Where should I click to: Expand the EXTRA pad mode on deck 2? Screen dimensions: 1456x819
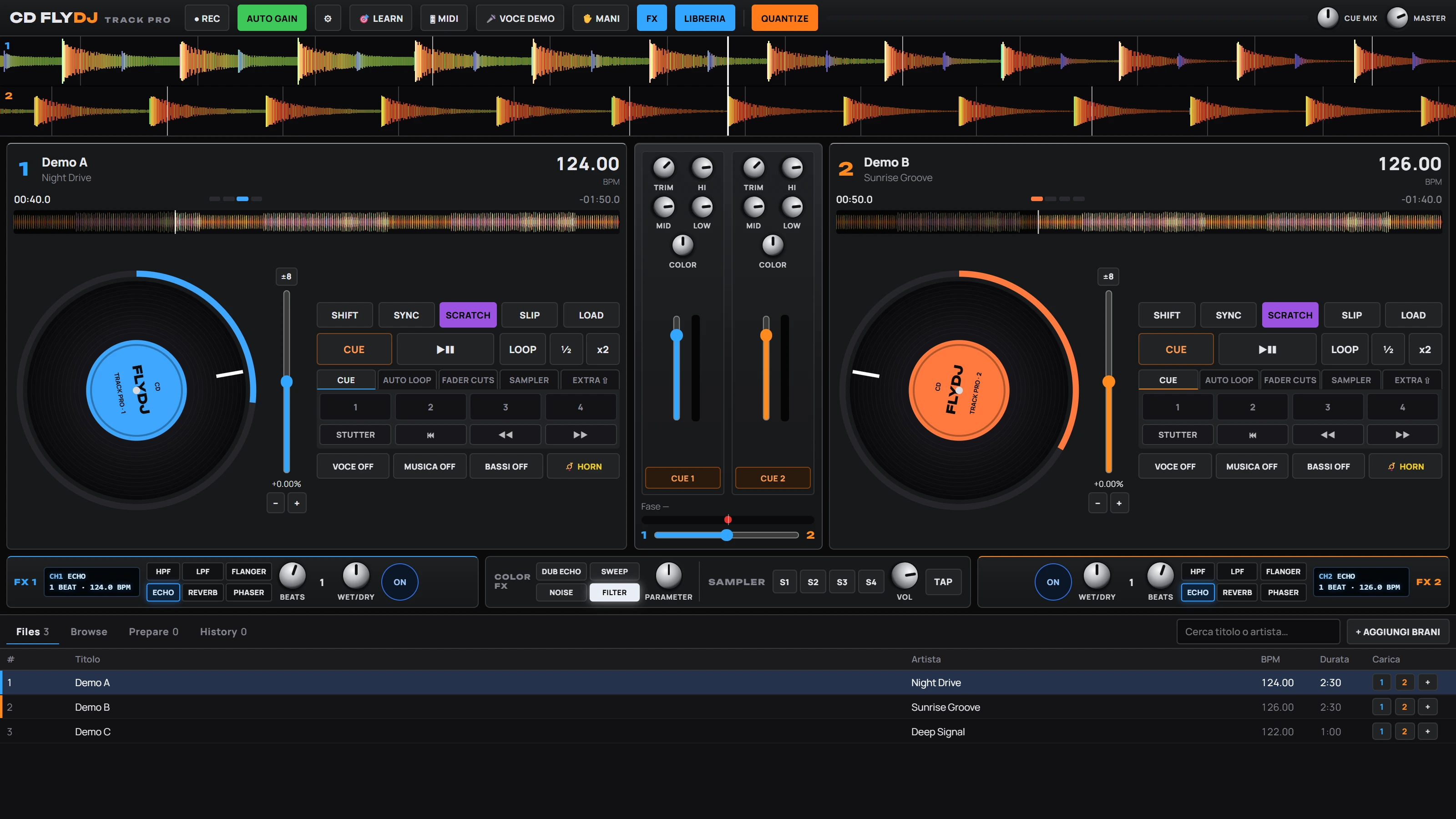pos(1411,380)
